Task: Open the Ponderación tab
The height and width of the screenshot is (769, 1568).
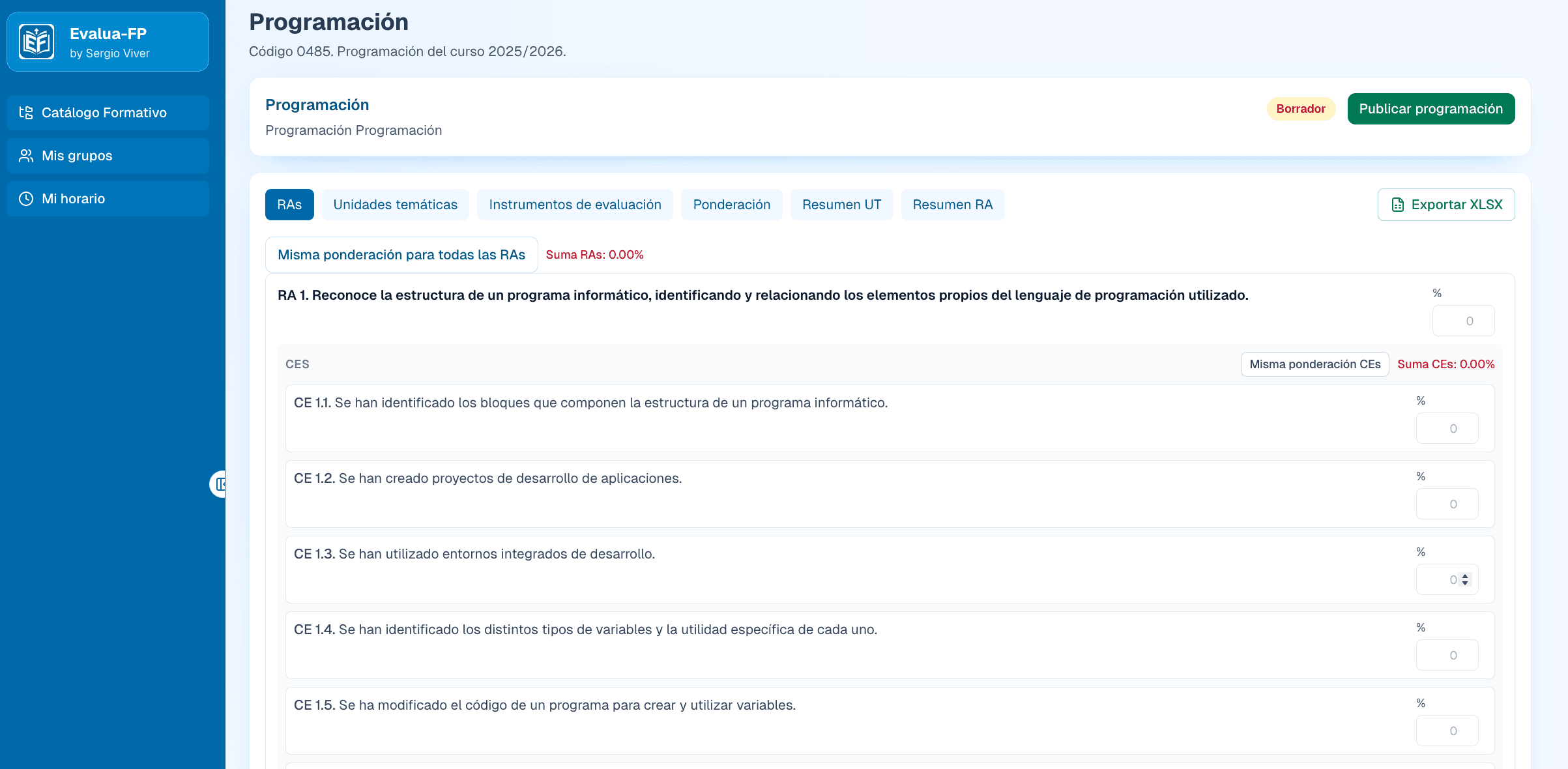Action: [732, 205]
